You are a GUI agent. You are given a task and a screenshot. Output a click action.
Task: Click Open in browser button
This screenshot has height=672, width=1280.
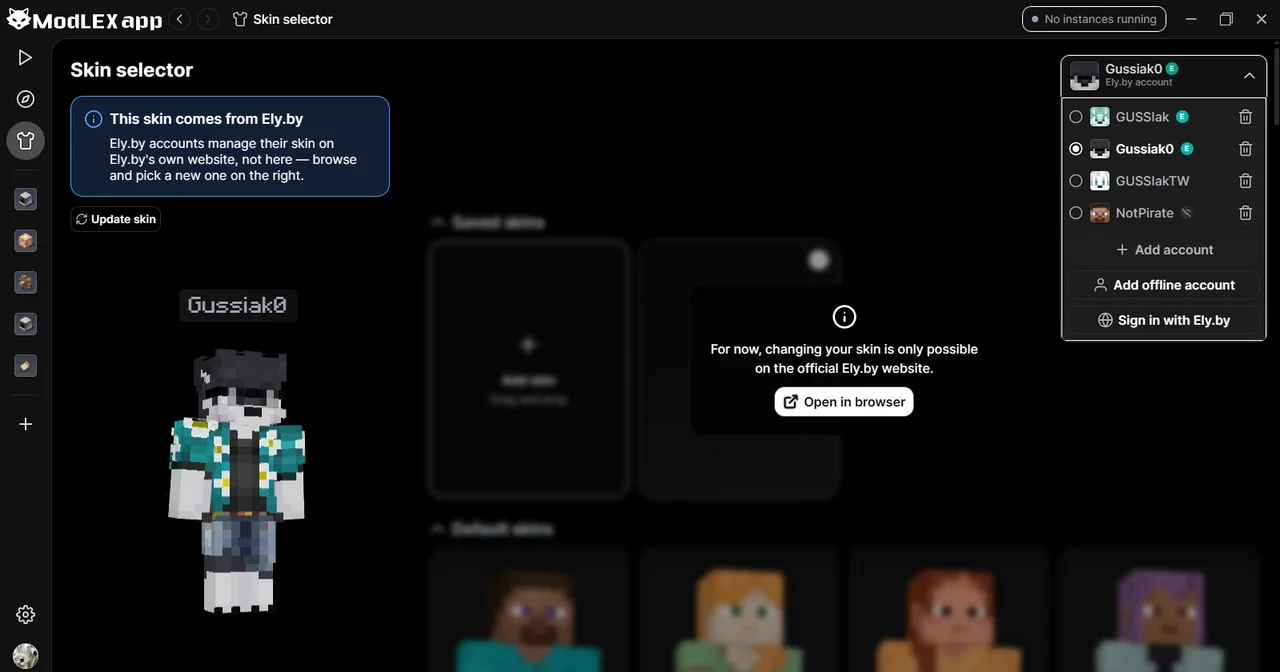pyautogui.click(x=844, y=402)
